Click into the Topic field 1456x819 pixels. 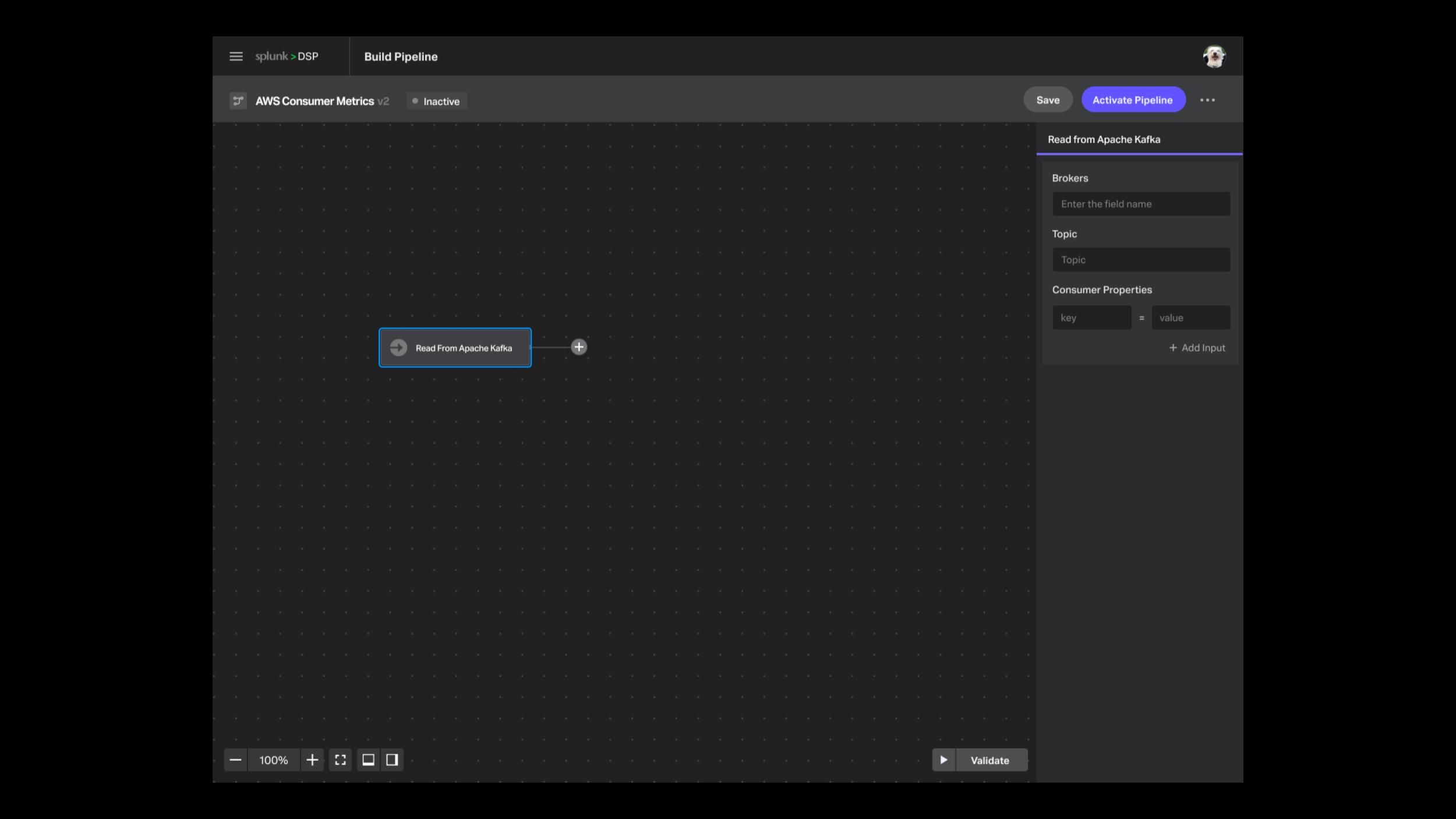1141,260
